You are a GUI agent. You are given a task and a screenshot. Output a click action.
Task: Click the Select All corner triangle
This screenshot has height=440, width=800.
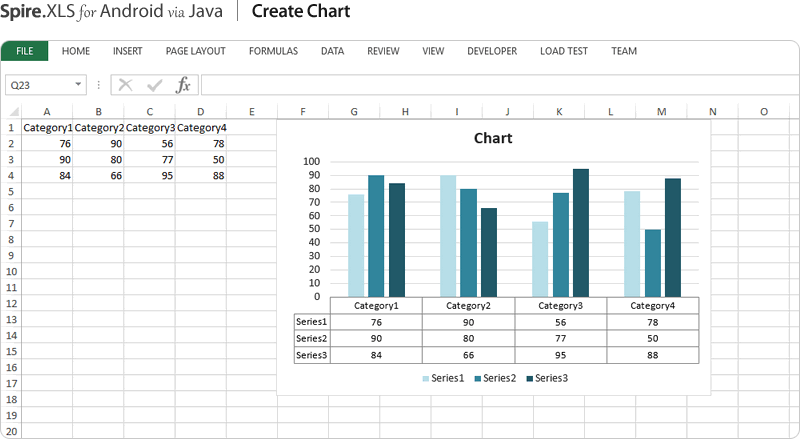point(11,112)
